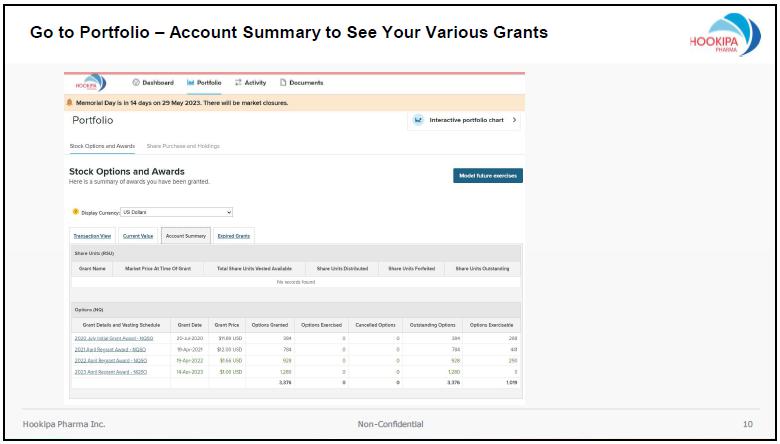This screenshot has width=780, height=444.
Task: Click the bell icon in Memorial Day alert
Action: click(70, 102)
